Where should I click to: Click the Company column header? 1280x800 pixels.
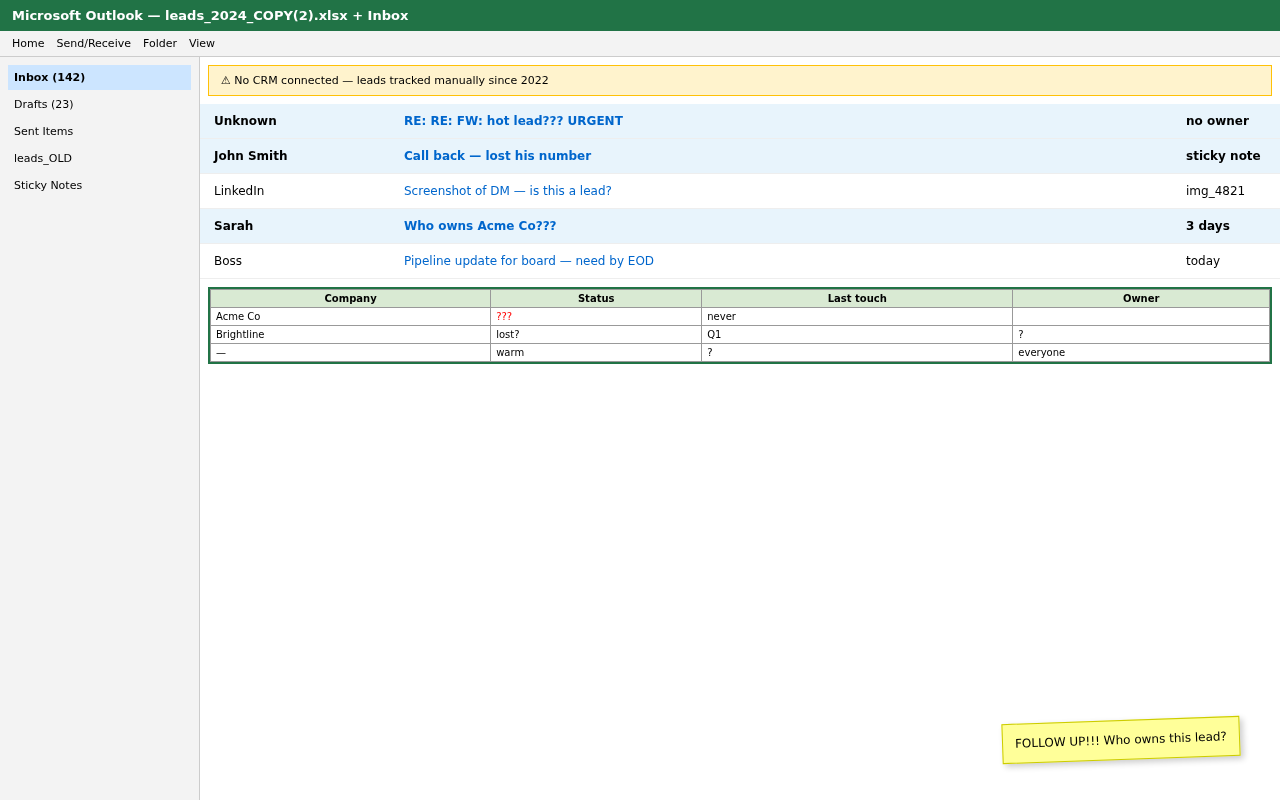[x=351, y=299]
